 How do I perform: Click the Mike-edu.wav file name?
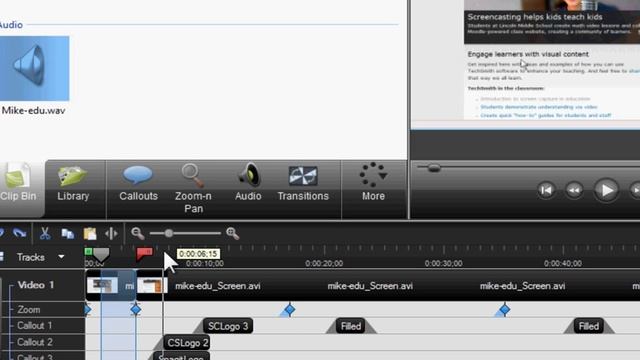pos(33,111)
